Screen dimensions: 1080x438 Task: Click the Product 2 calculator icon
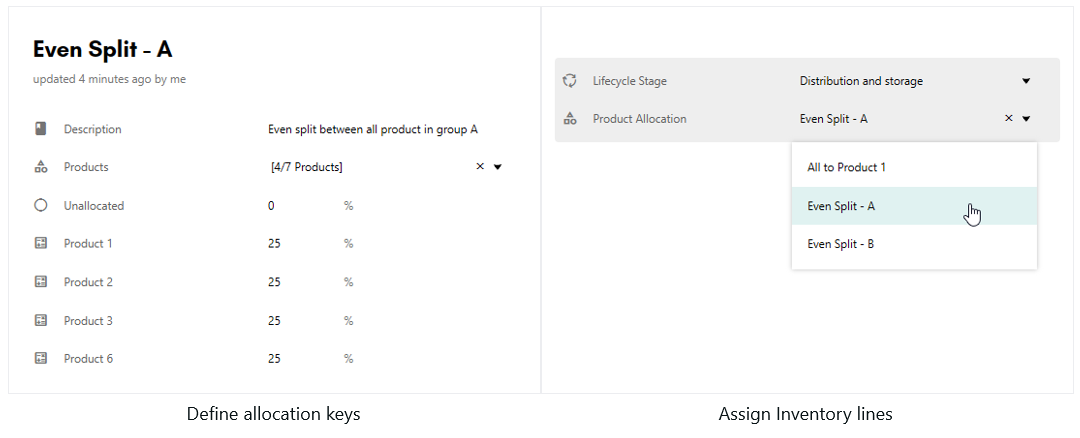[x=41, y=282]
